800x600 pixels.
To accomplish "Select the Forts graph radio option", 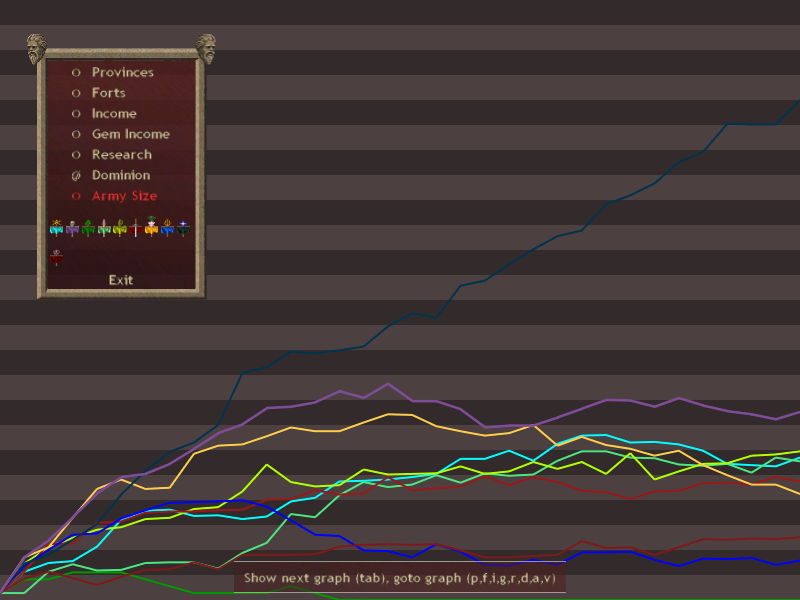I will tap(98, 93).
